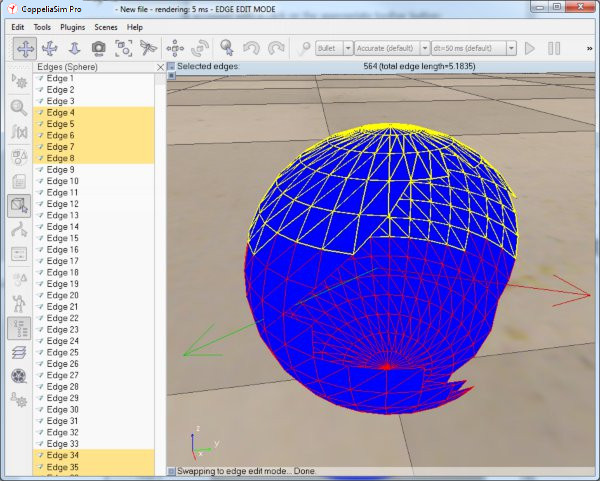Click the fit-to-view icon

pyautogui.click(x=124, y=49)
